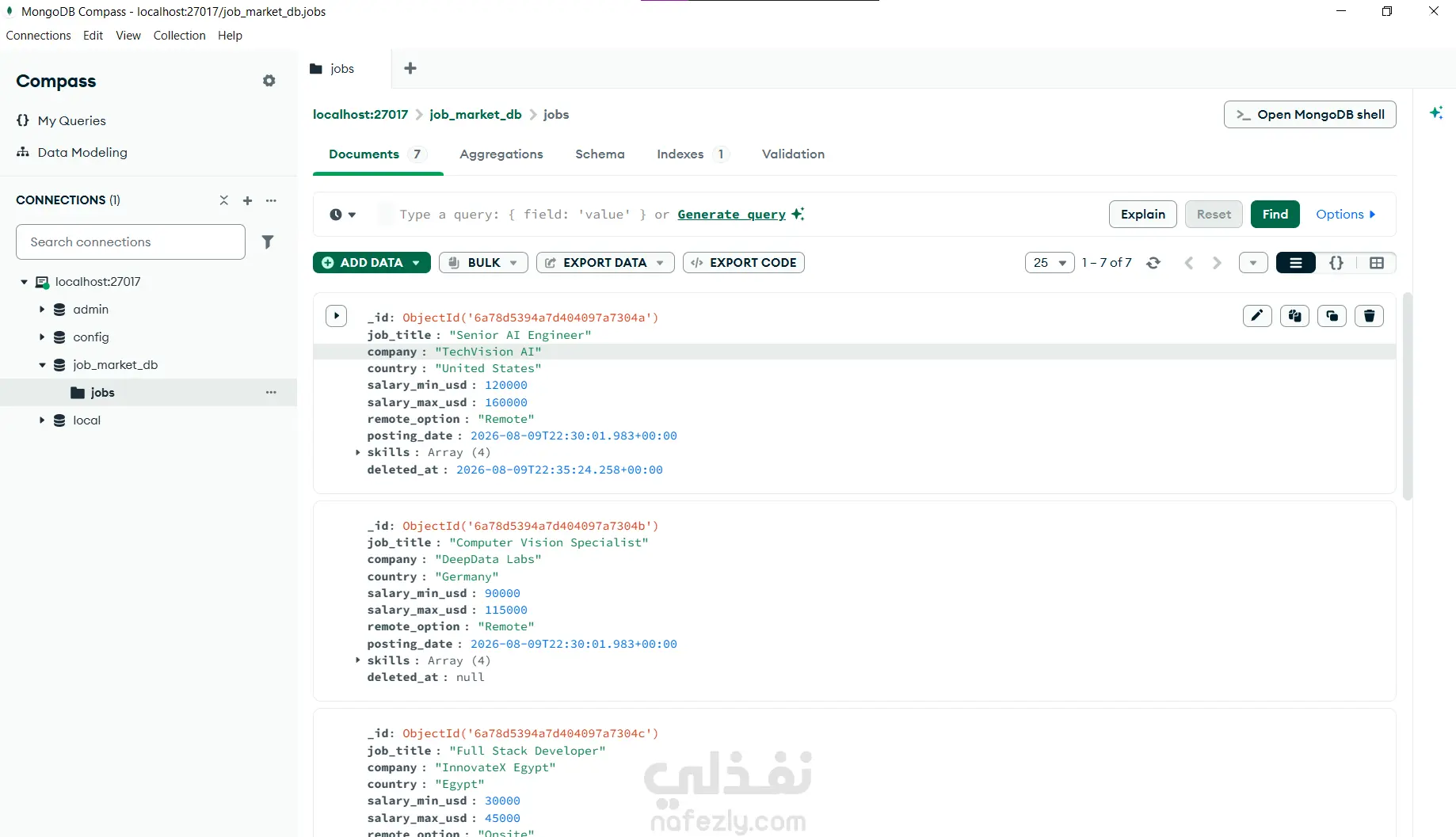Open document view options dropdown
This screenshot has height=837, width=1456.
[1253, 263]
